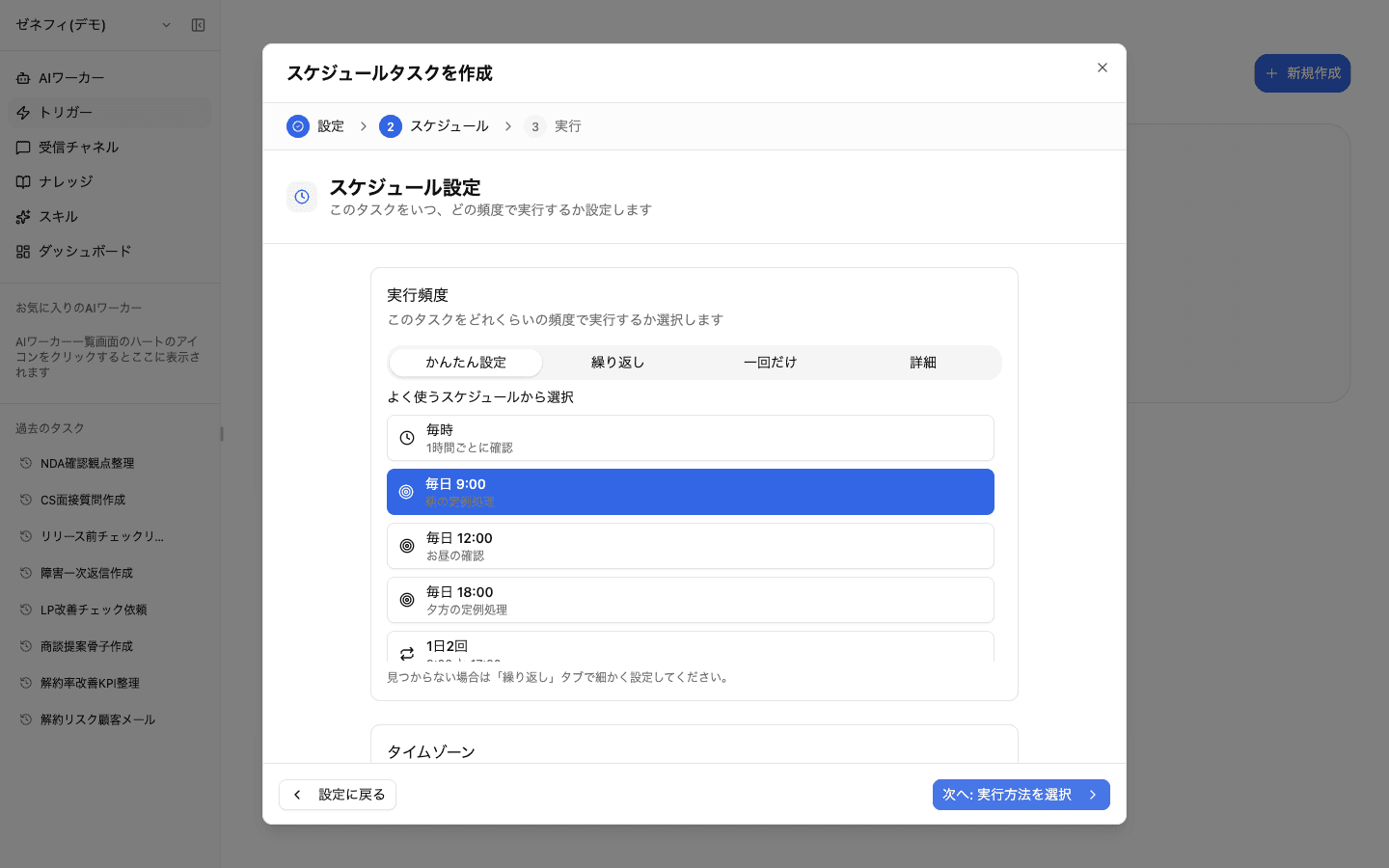Switch to the 繰り返し tab
This screenshot has width=1389, height=868.
click(x=618, y=363)
